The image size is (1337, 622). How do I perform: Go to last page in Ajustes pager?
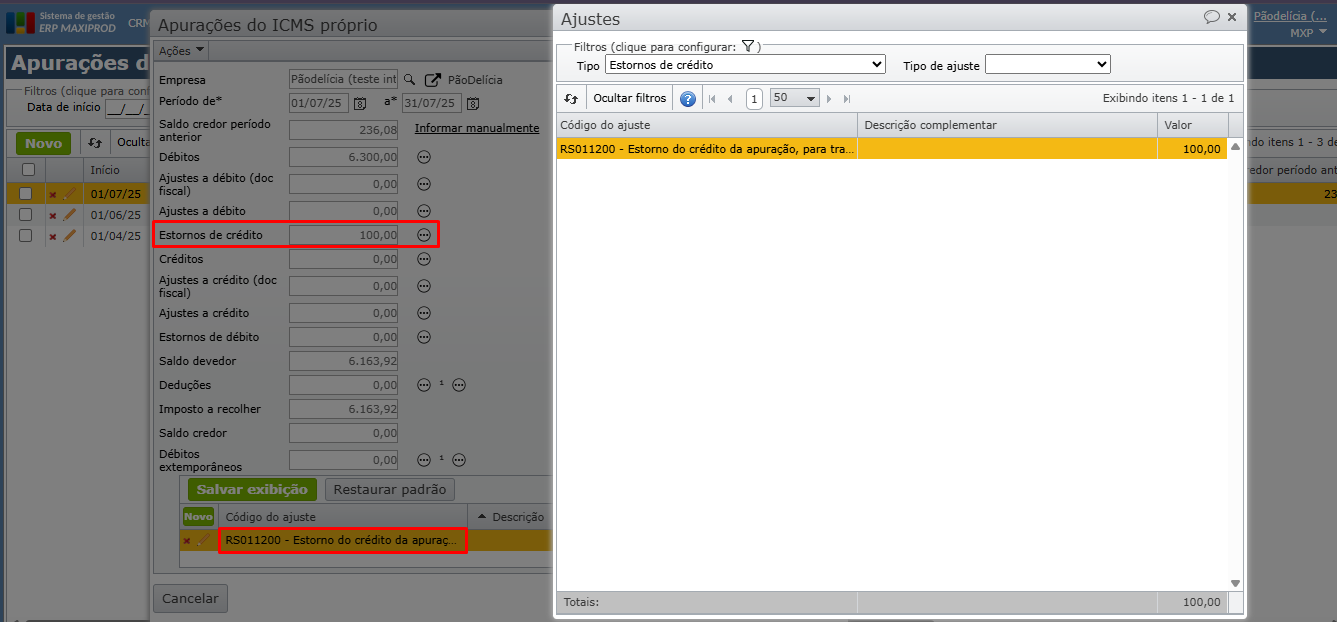click(x=847, y=98)
